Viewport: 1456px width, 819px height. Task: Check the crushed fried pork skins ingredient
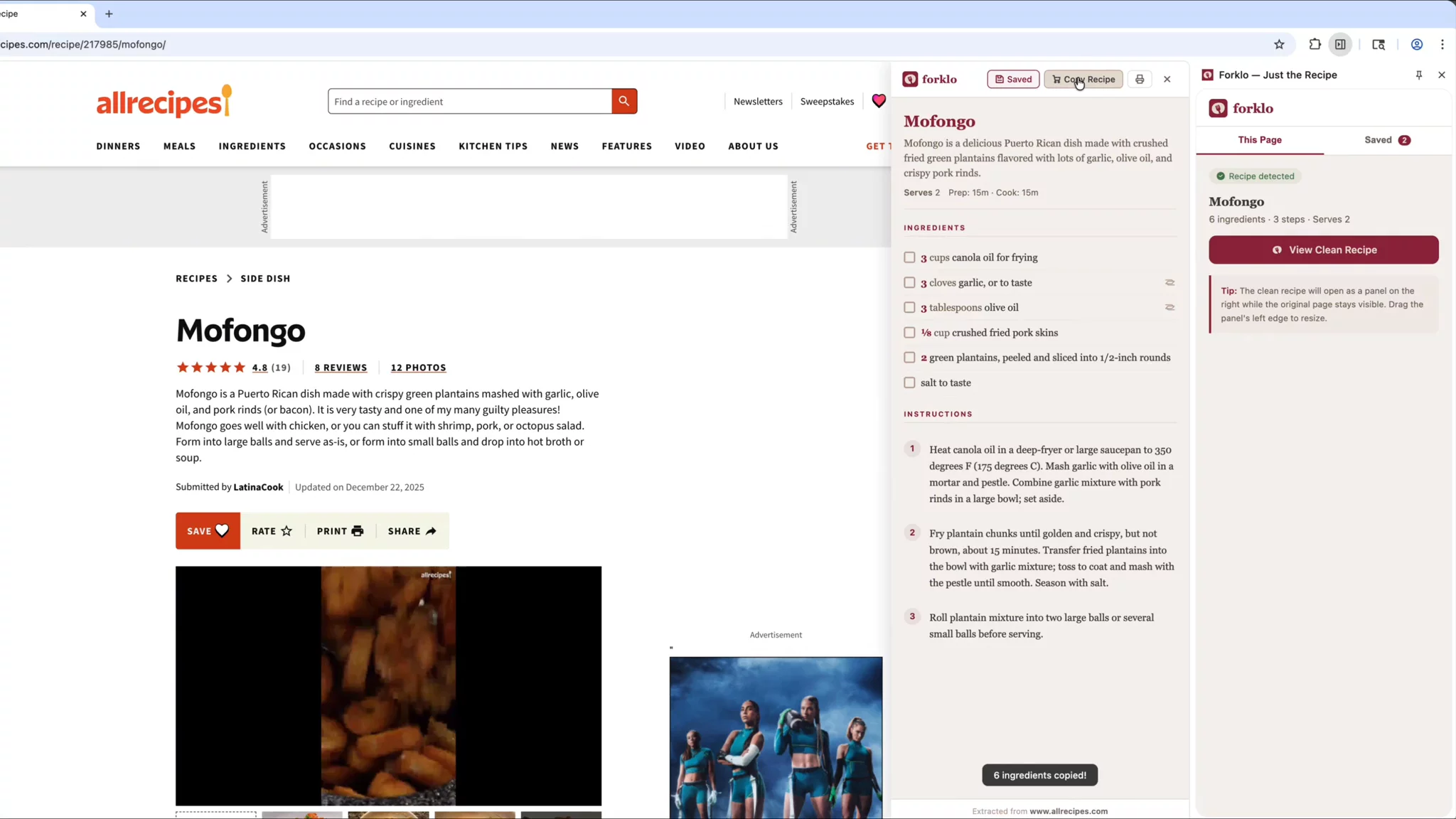coord(909,332)
